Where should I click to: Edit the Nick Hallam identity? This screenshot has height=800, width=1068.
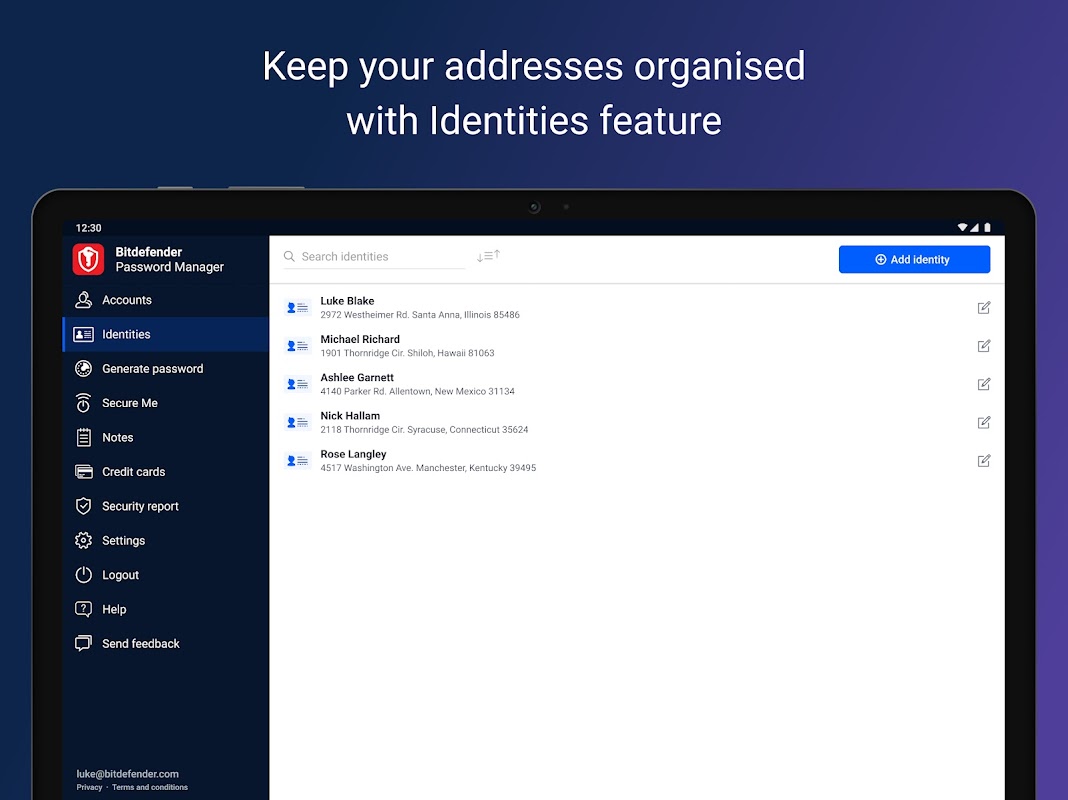984,422
